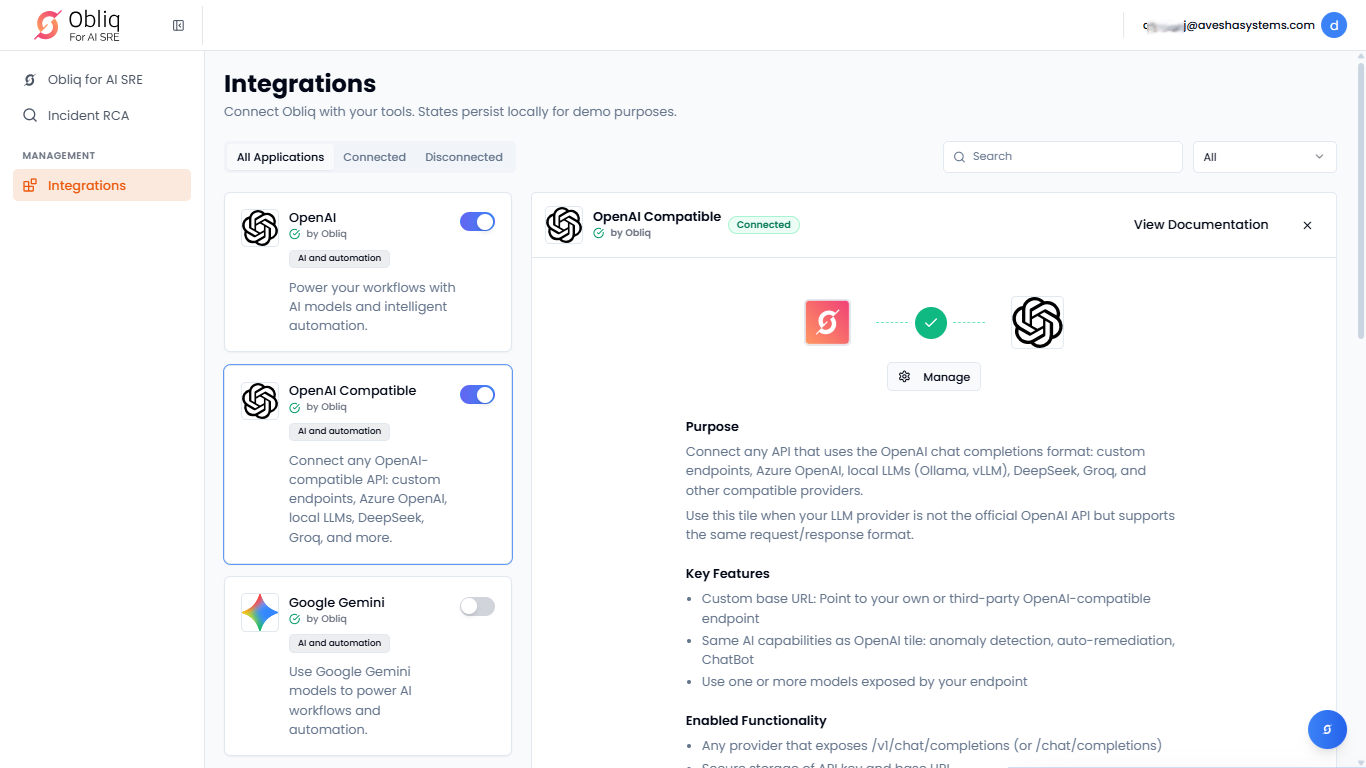Click the OpenAI logo in first card
1366x768 pixels.
click(260, 228)
